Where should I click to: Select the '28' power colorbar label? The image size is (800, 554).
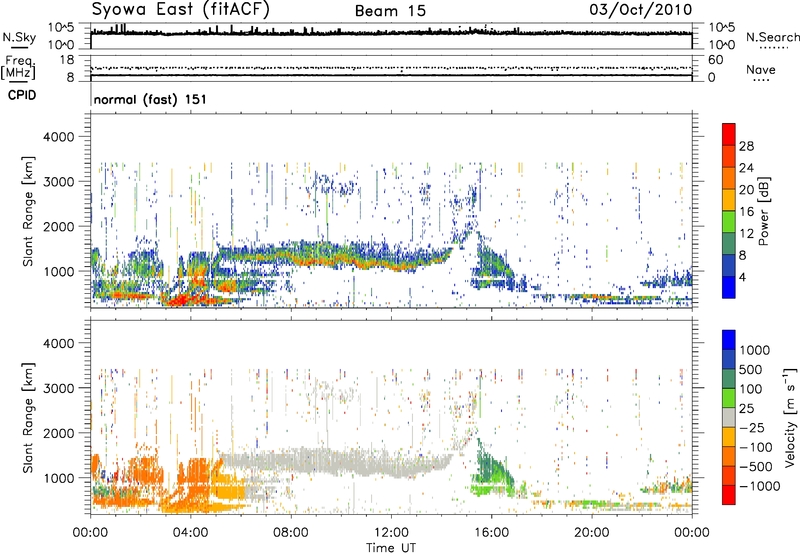[x=746, y=146]
